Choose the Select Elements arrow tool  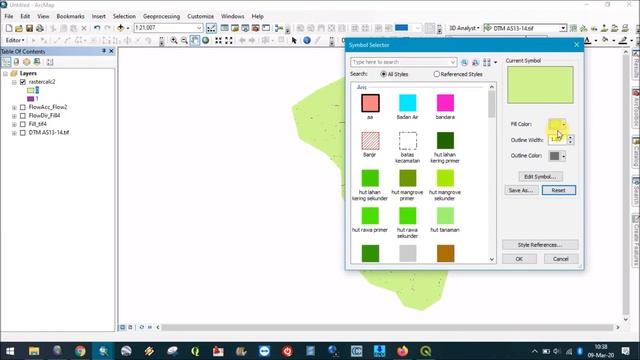tap(294, 40)
